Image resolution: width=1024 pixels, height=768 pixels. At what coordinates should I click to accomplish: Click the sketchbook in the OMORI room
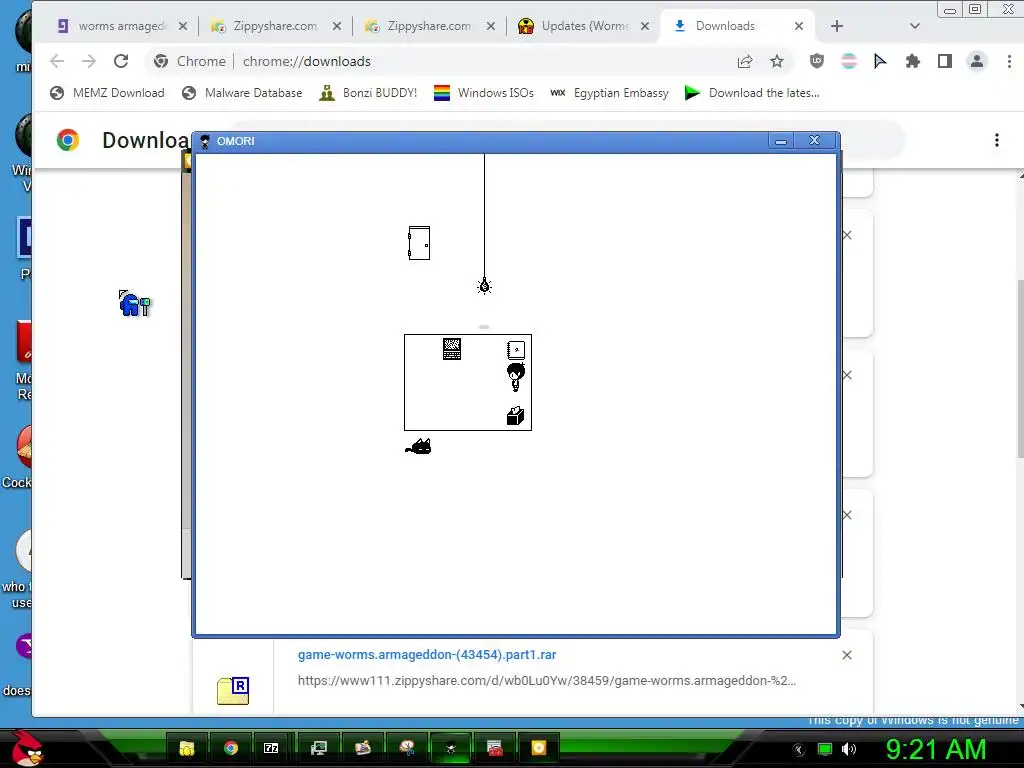[x=516, y=350]
